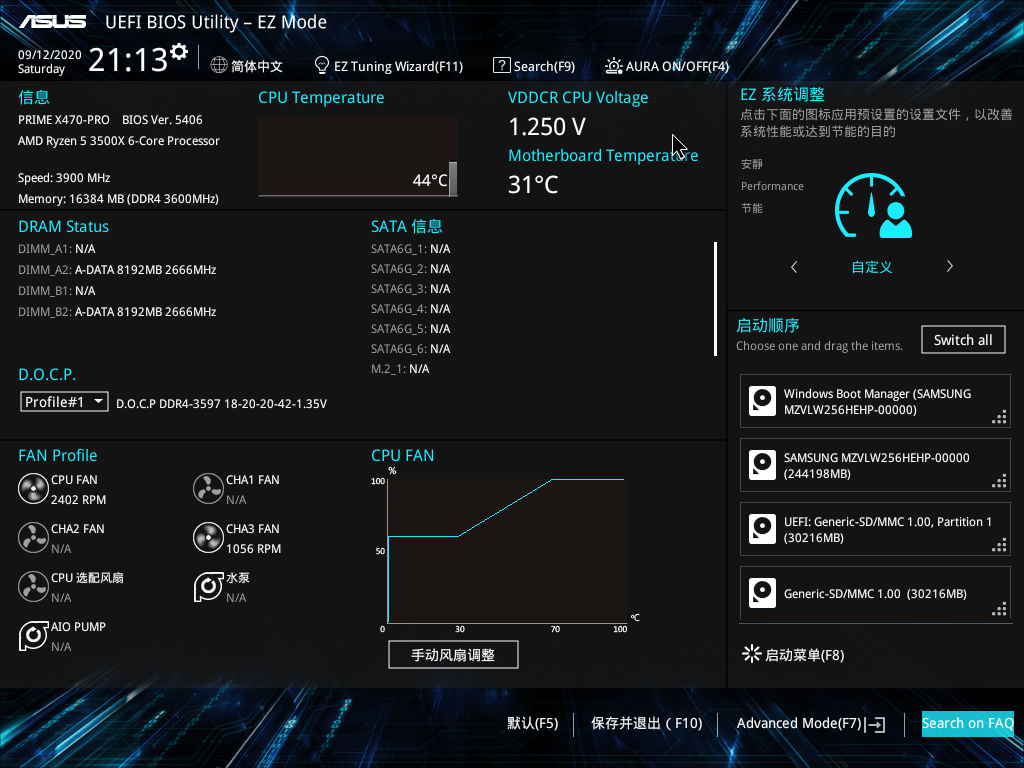Open EZ Tuning Wizard(F11)
1024x768 pixels.
point(389,66)
